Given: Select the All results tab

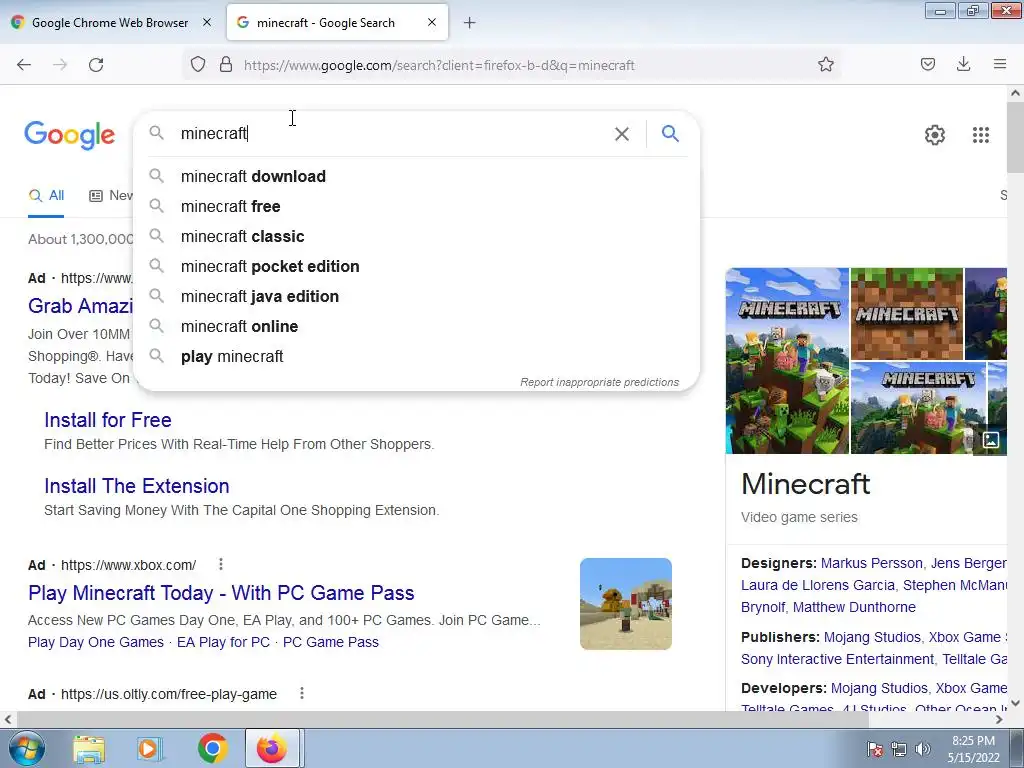Looking at the screenshot, I should [x=46, y=195].
